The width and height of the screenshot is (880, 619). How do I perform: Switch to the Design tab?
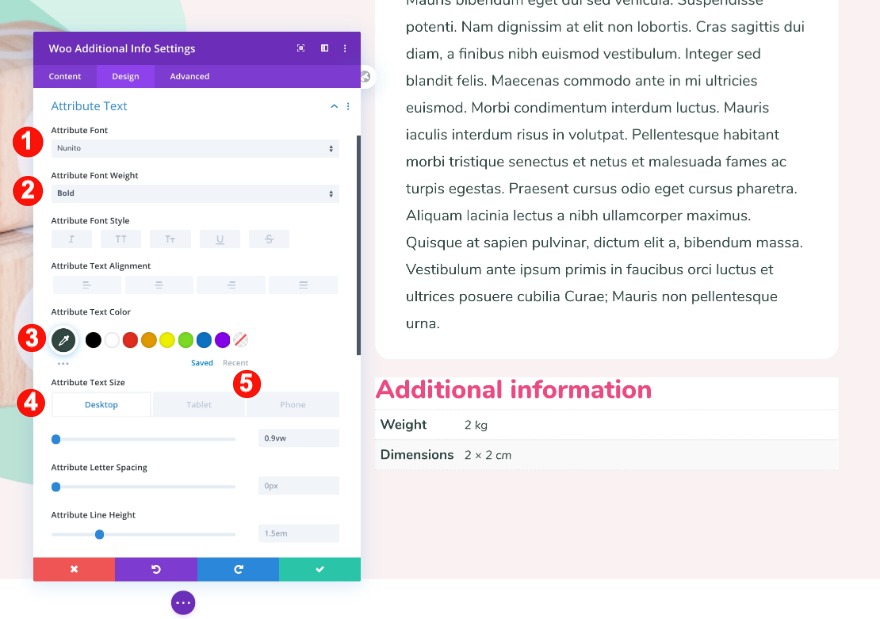coord(125,76)
